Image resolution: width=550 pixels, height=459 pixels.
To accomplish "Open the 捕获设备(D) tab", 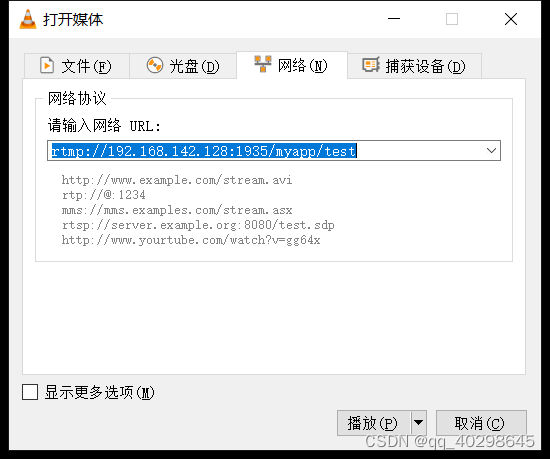I will click(x=414, y=66).
